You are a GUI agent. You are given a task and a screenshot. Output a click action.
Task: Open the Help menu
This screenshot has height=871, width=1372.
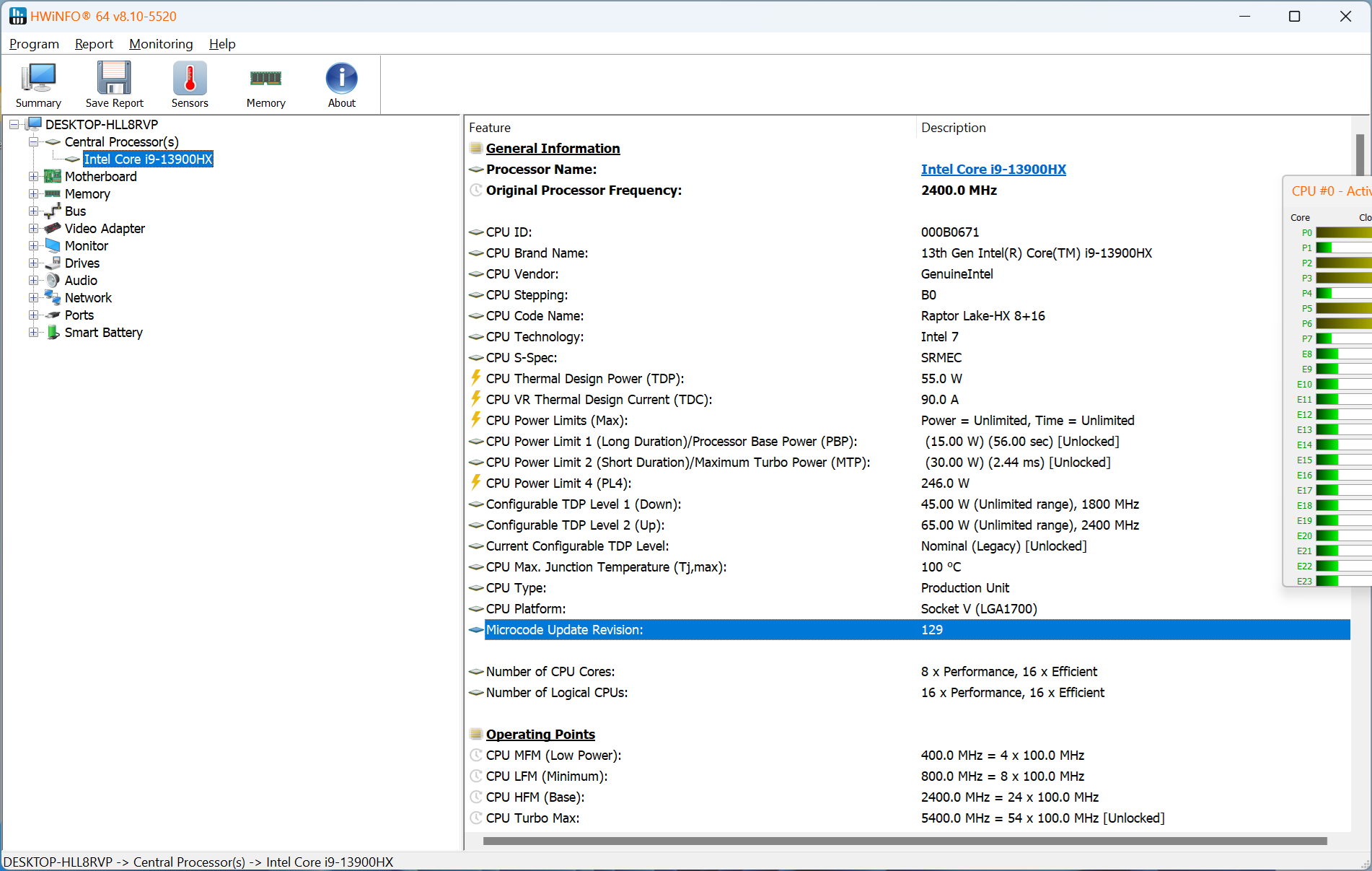(222, 44)
